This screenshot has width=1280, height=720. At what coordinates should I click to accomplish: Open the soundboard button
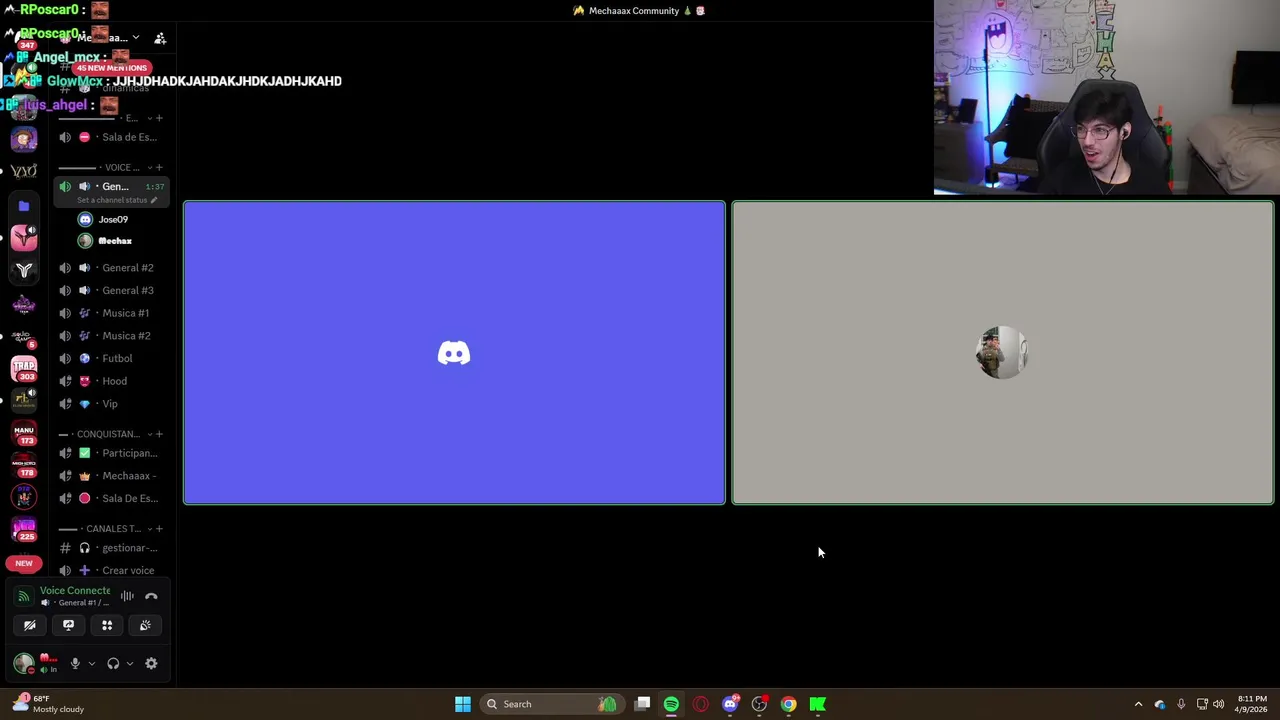[x=145, y=625]
